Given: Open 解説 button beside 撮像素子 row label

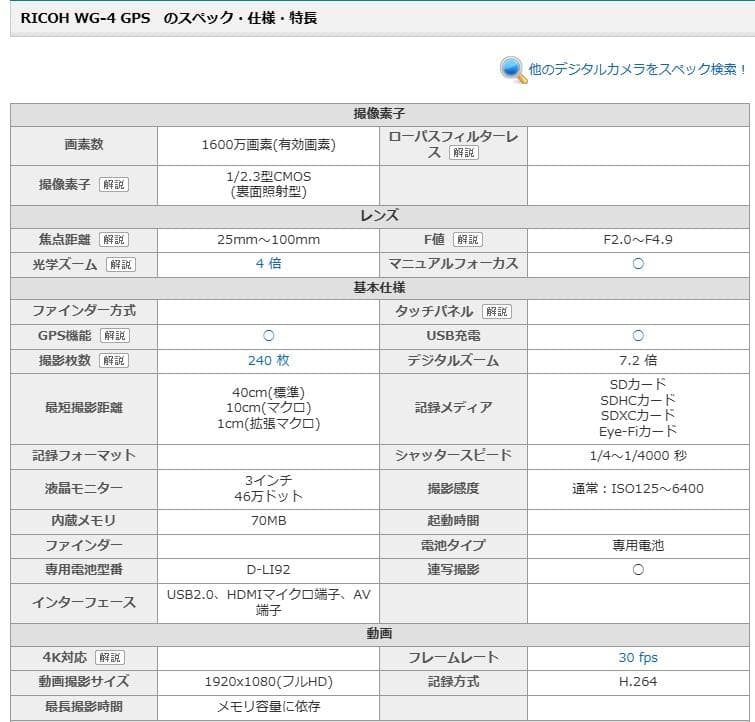Looking at the screenshot, I should 114,184.
